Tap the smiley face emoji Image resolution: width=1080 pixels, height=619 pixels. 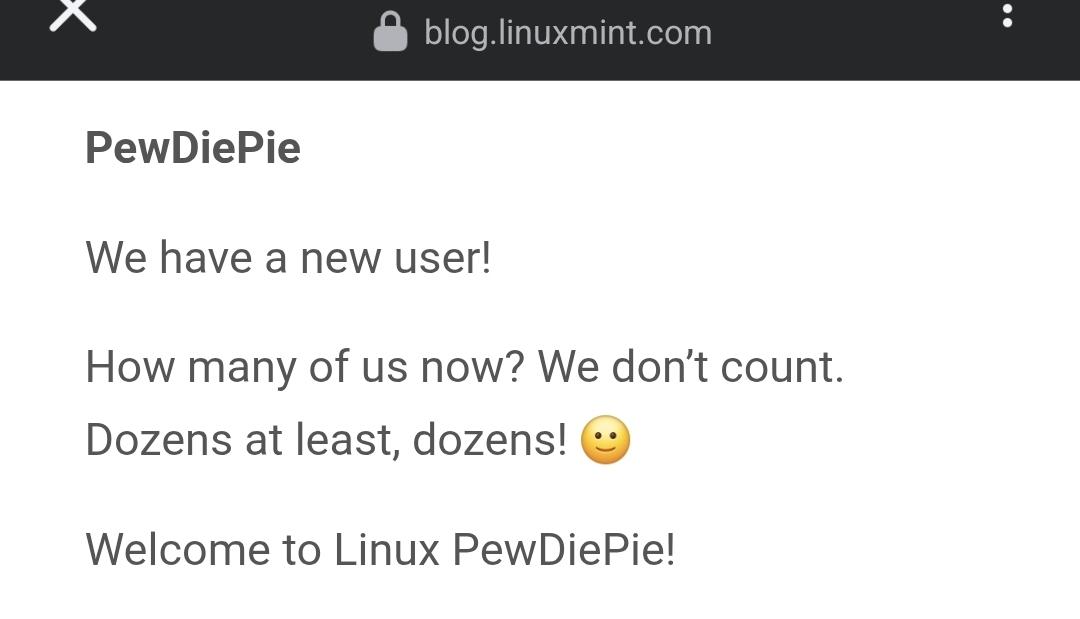tap(605, 440)
